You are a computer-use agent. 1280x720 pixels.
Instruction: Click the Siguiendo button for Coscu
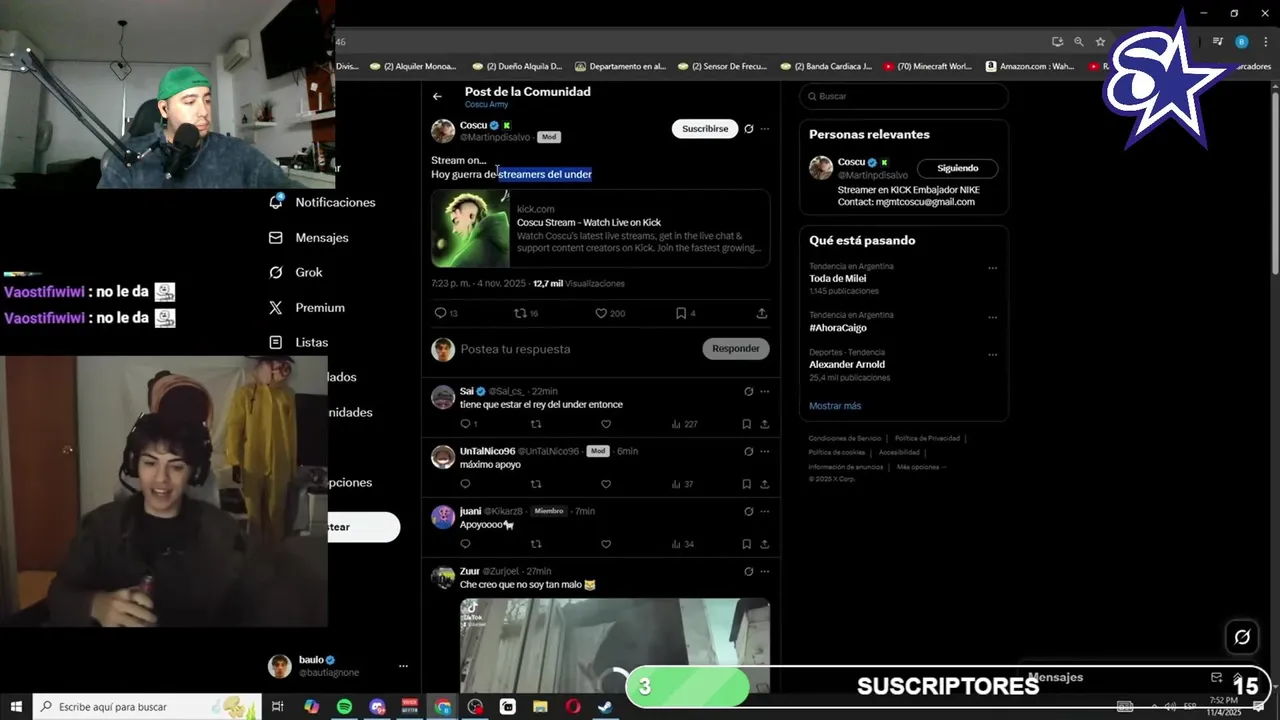coord(957,168)
